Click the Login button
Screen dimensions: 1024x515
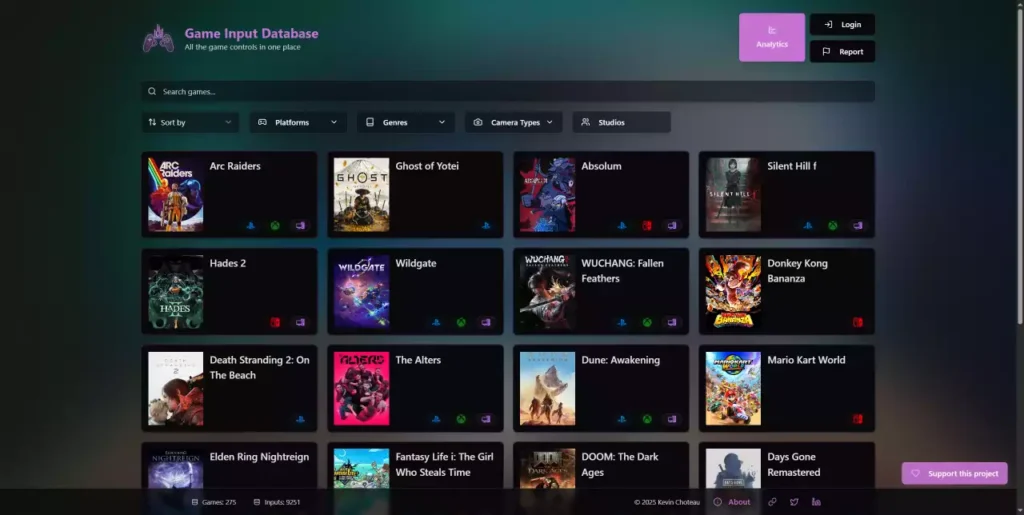coord(842,24)
